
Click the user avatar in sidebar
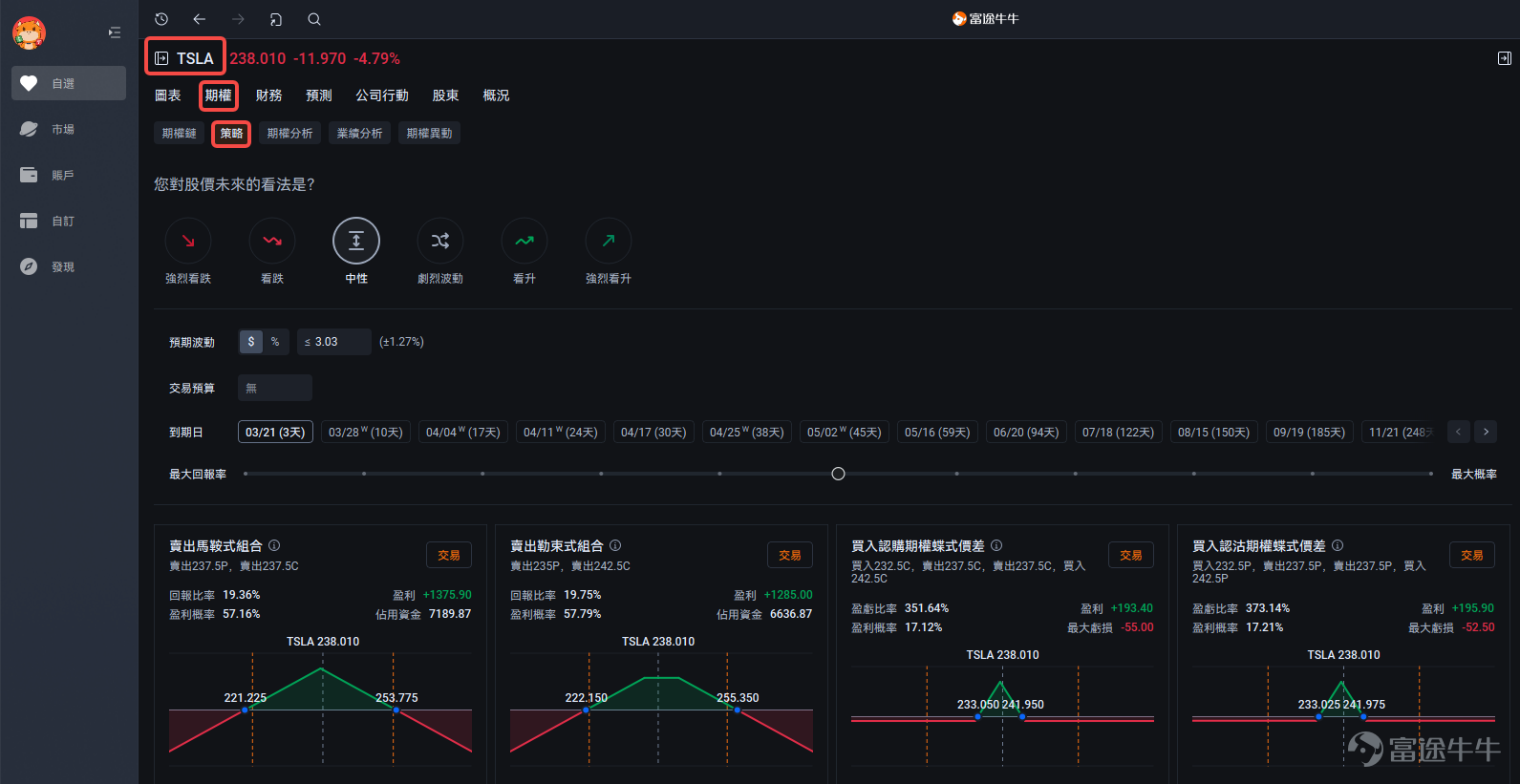(29, 33)
